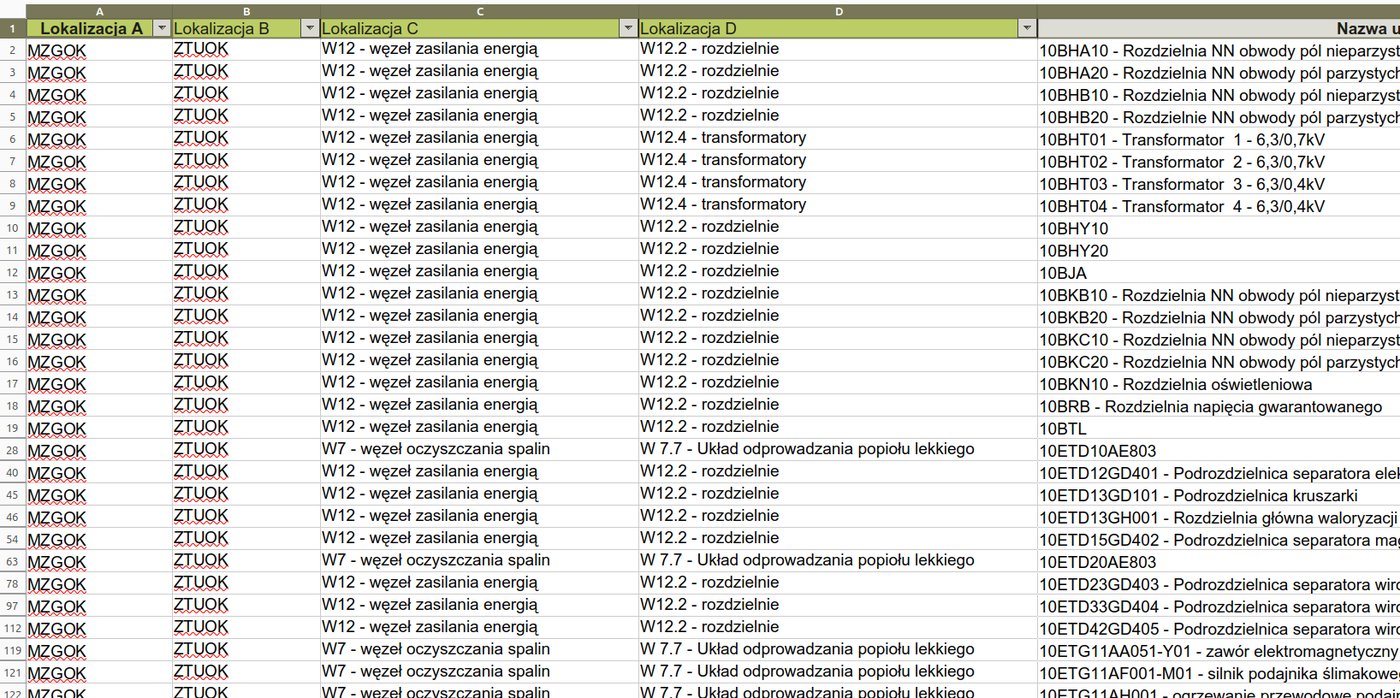
Task: Click the 10BKN10 - Rozdzielnia oświetleniowa cell
Action: coord(1218,383)
